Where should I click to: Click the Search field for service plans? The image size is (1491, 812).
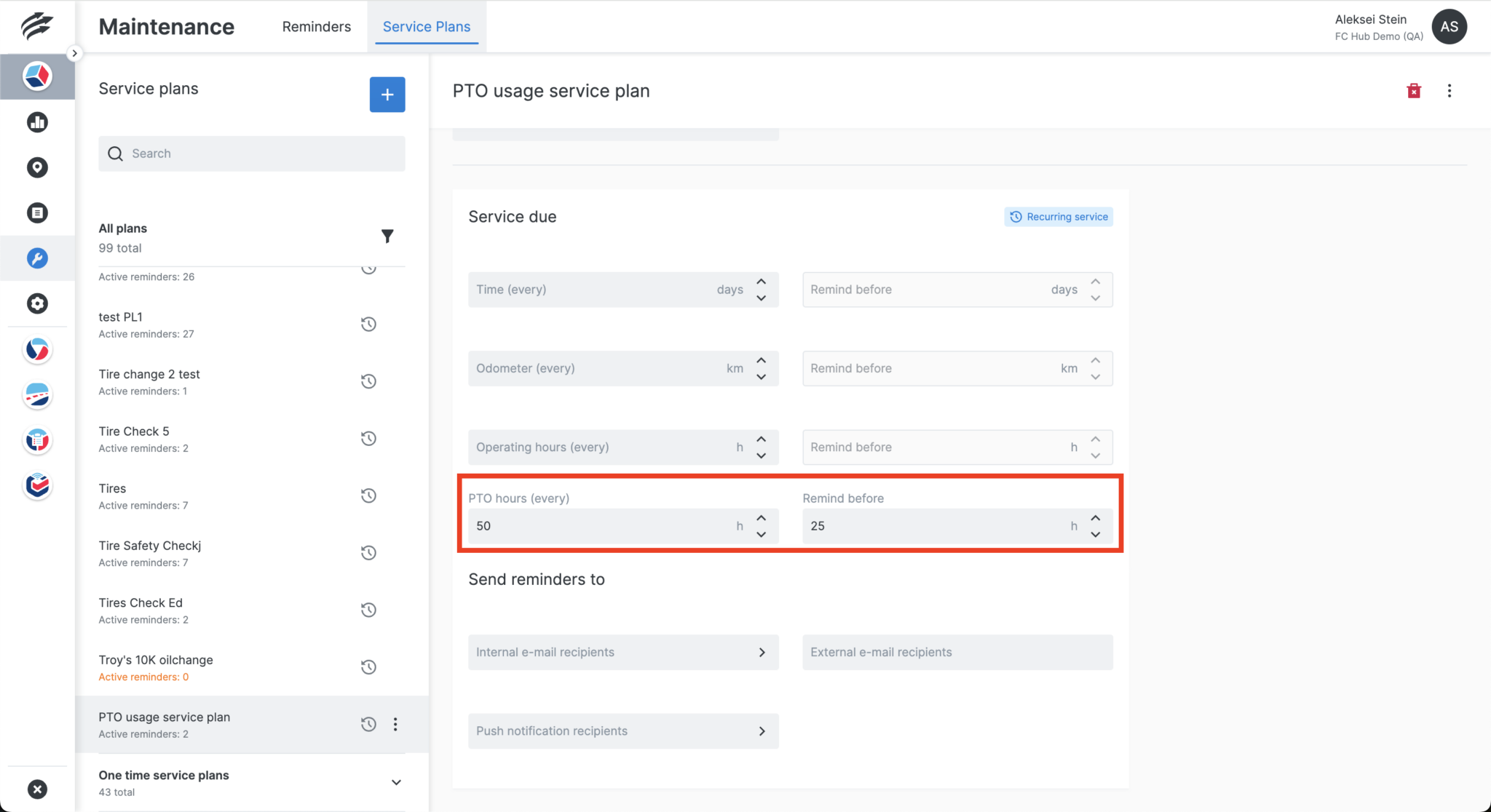click(x=251, y=153)
